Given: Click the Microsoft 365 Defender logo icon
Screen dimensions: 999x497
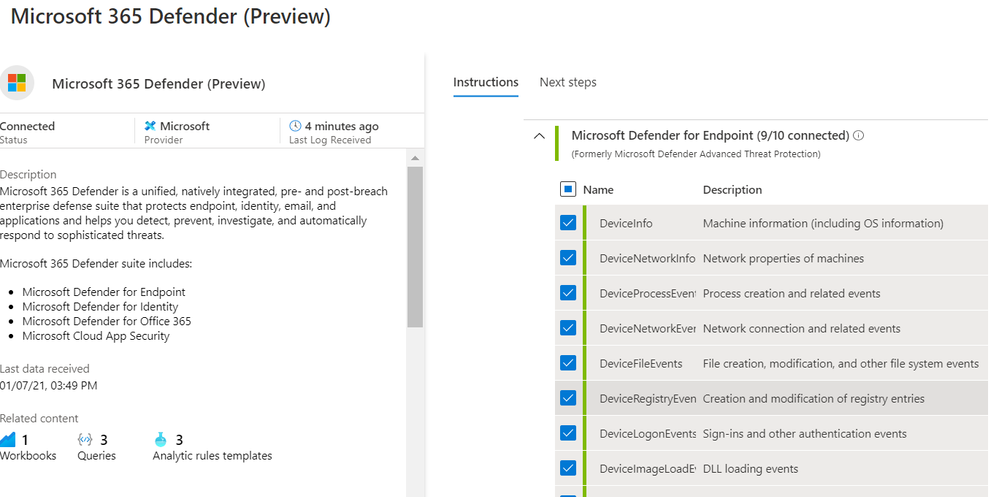Looking at the screenshot, I should pyautogui.click(x=15, y=84).
